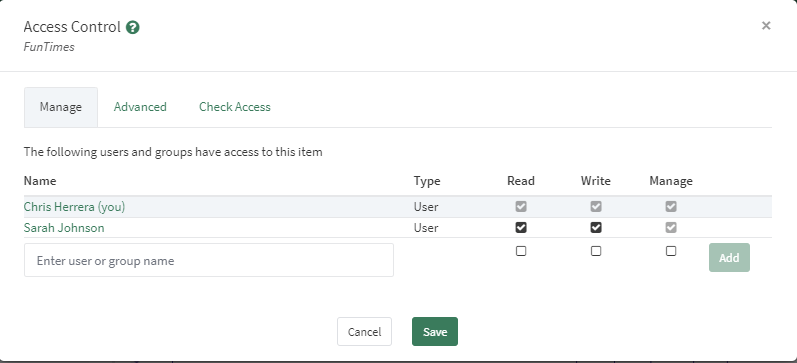Cancel the access control changes
Viewport: 797px width, 363px height.
(x=364, y=331)
